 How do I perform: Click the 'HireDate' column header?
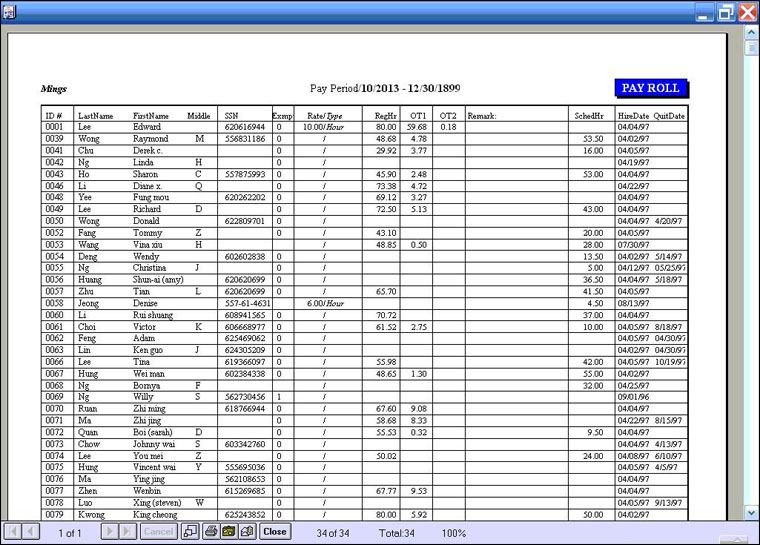pos(633,116)
